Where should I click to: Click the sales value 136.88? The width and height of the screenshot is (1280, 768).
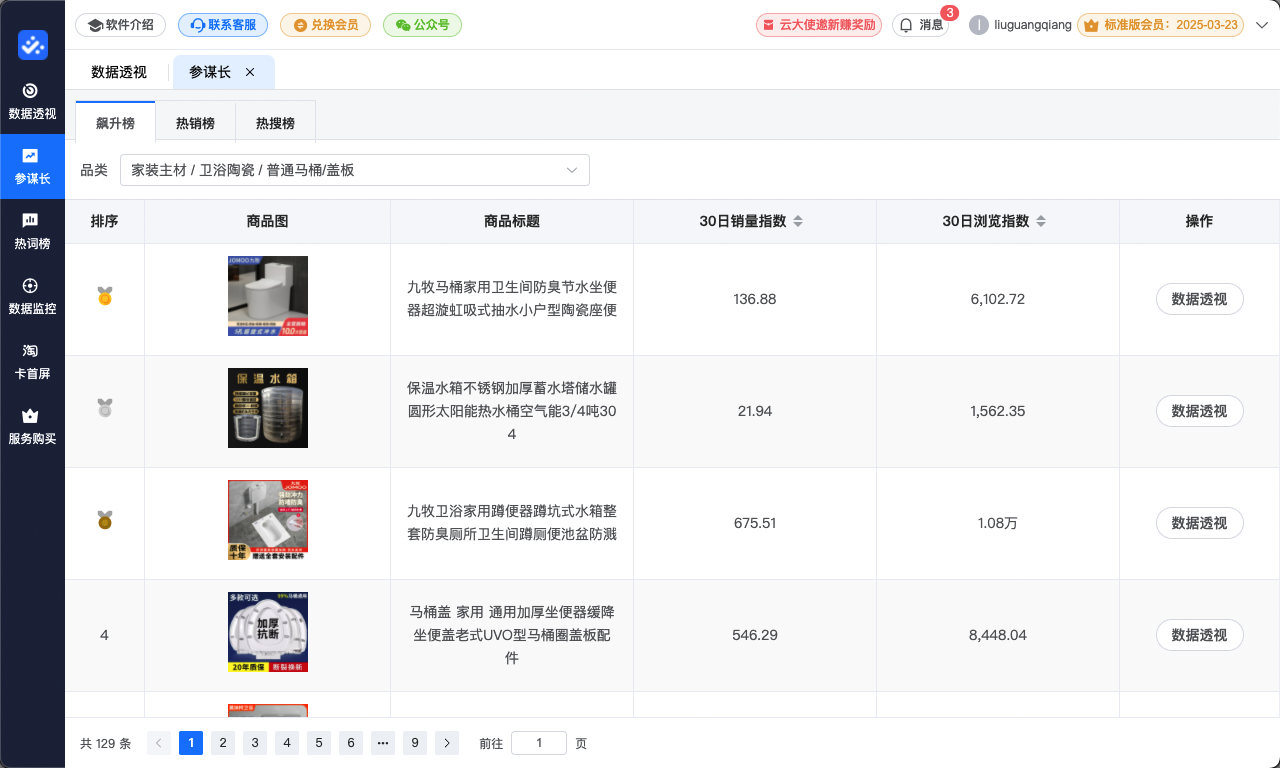(755, 299)
